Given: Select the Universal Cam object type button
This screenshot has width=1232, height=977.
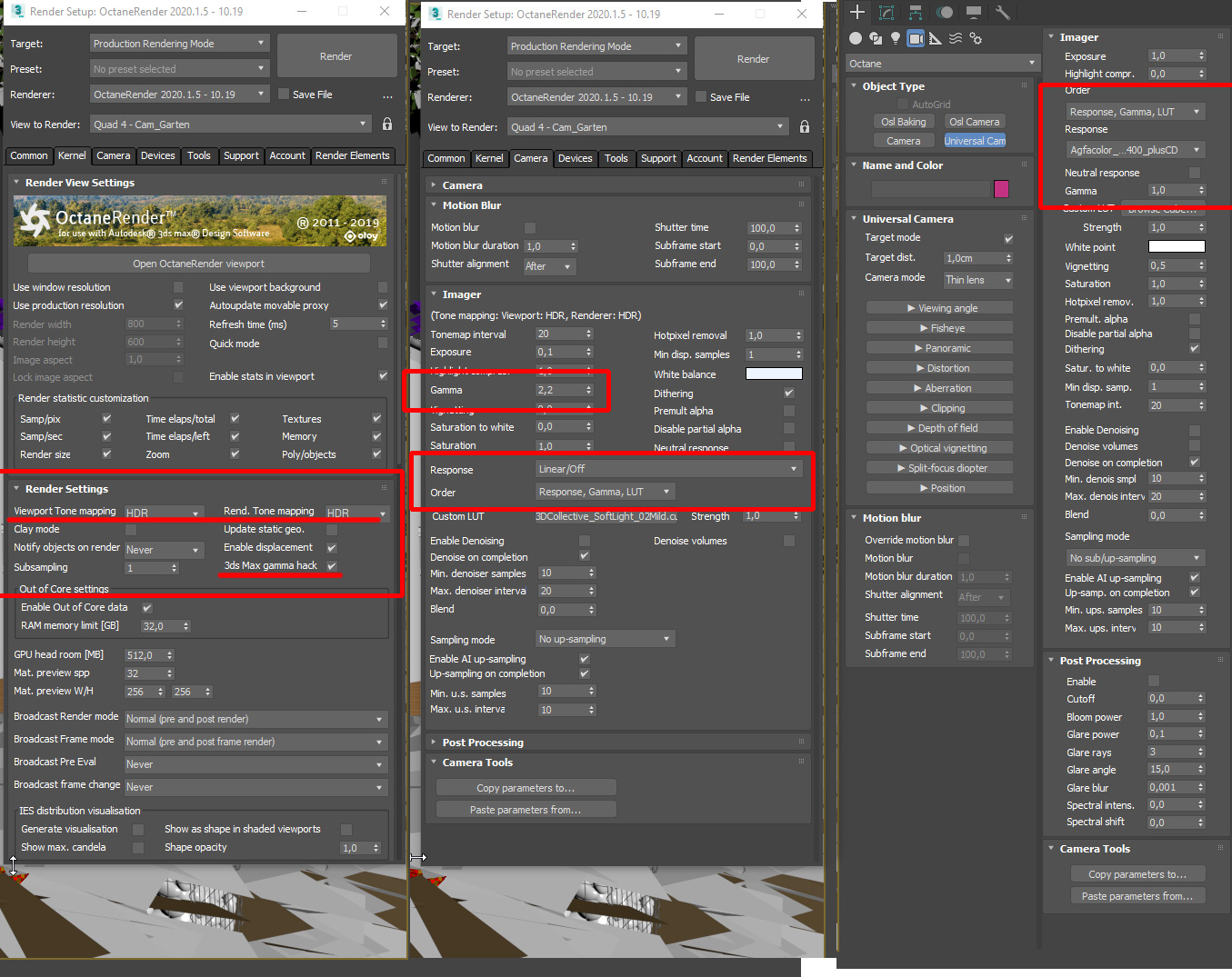Looking at the screenshot, I should (x=975, y=141).
